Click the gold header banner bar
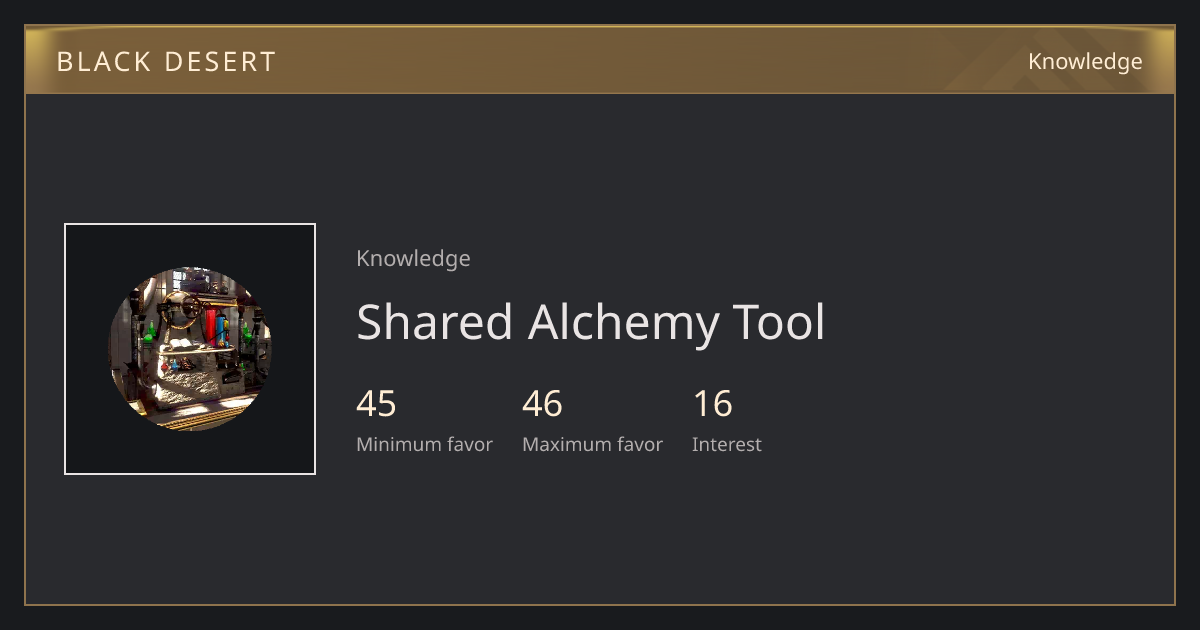This screenshot has width=1200, height=630. 600,60
